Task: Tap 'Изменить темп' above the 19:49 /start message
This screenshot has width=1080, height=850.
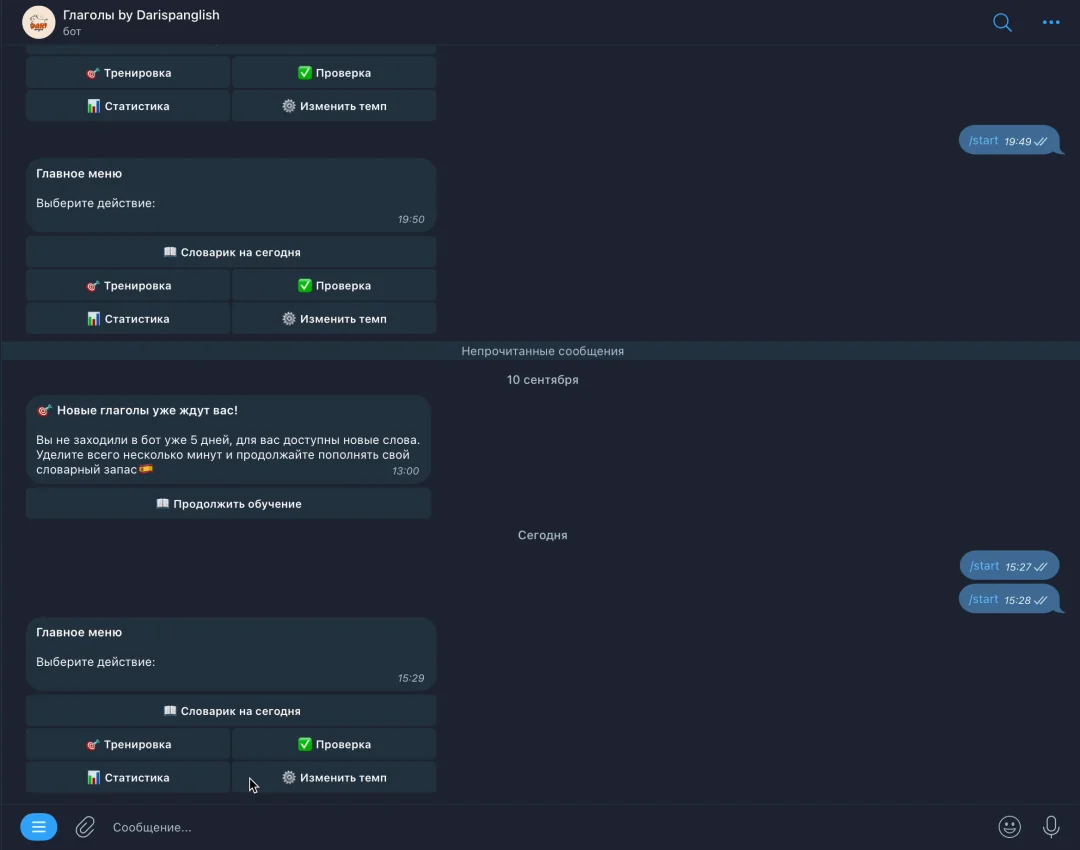Action: point(334,106)
